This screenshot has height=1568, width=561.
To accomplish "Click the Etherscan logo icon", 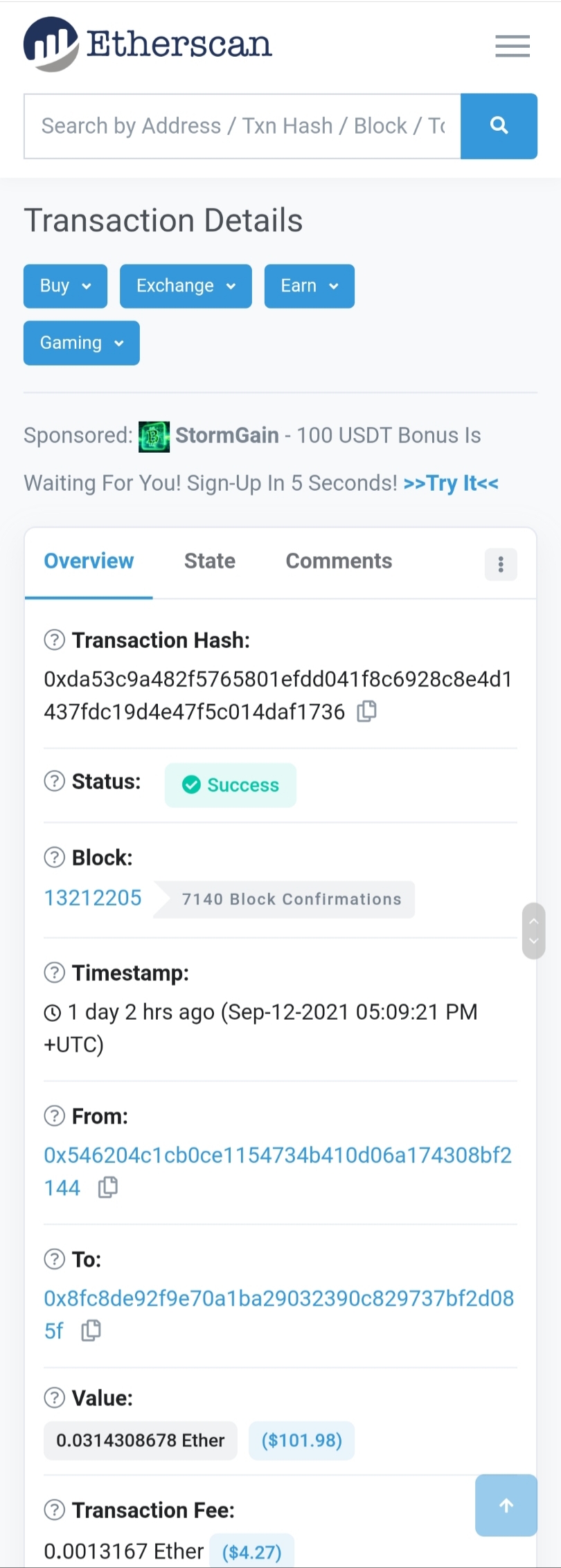I will [51, 45].
